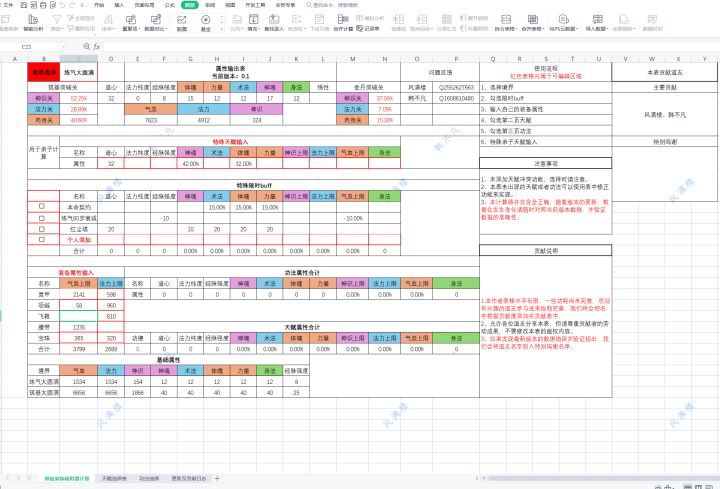Click the 飞靴 气血上限 empty input cell
Image resolution: width=720 pixels, height=489 pixels.
79,316
